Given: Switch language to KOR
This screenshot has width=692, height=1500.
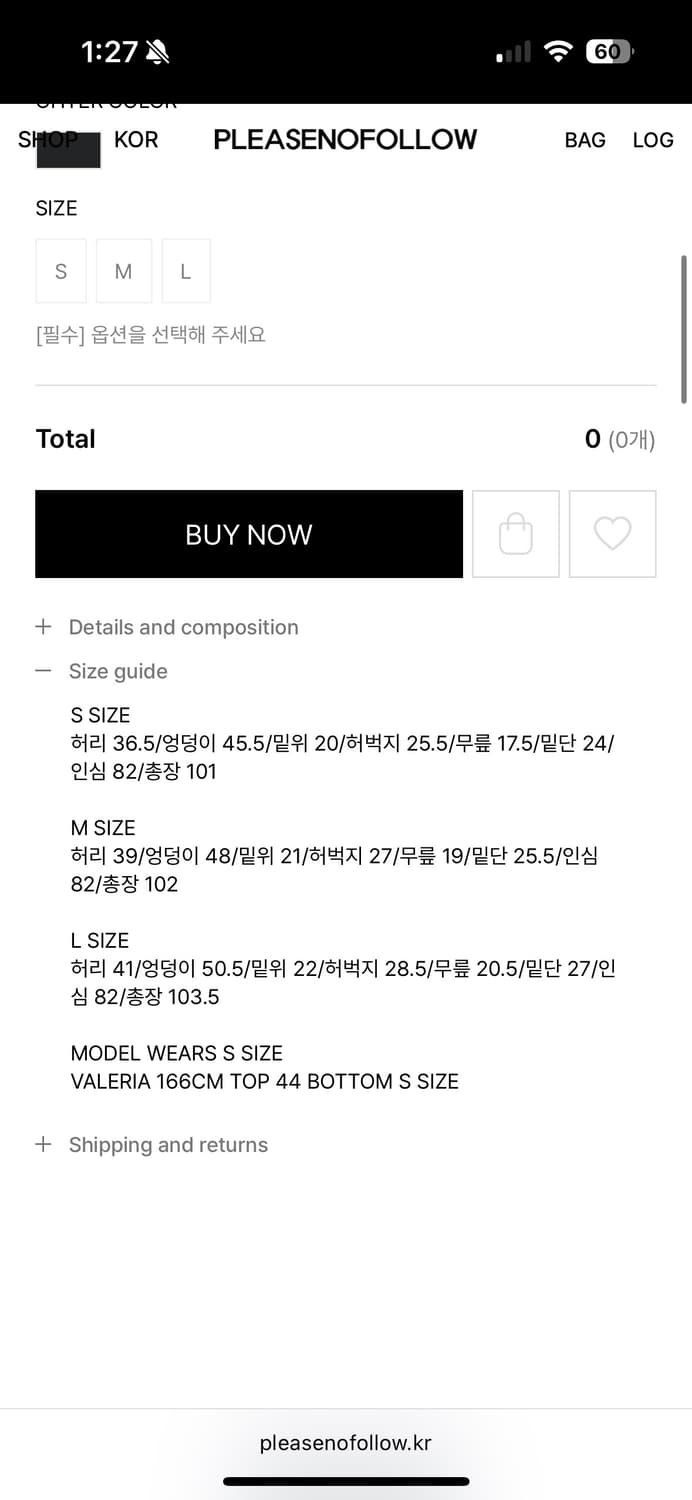Looking at the screenshot, I should pyautogui.click(x=136, y=140).
